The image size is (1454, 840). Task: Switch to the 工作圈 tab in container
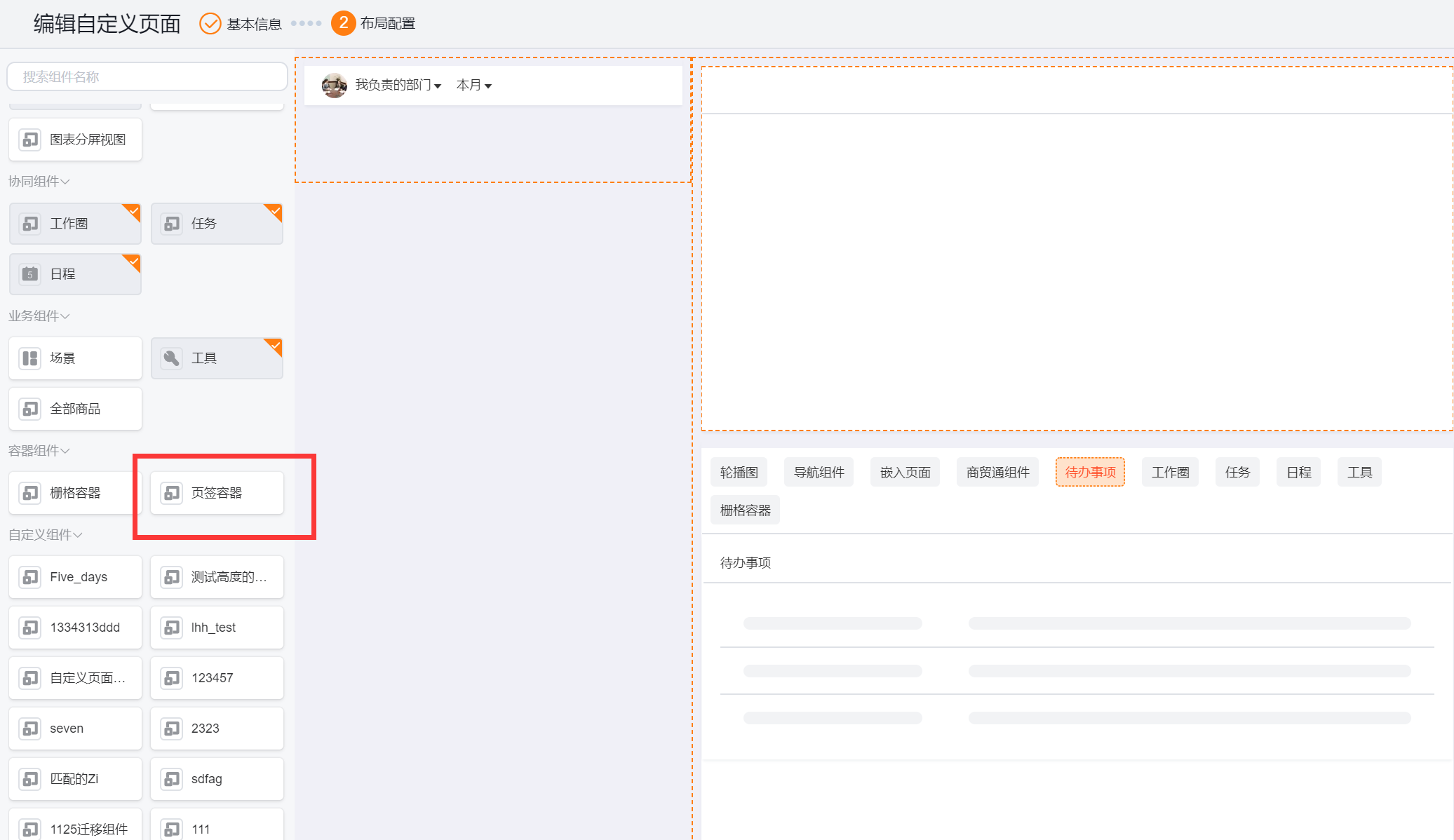click(1170, 473)
